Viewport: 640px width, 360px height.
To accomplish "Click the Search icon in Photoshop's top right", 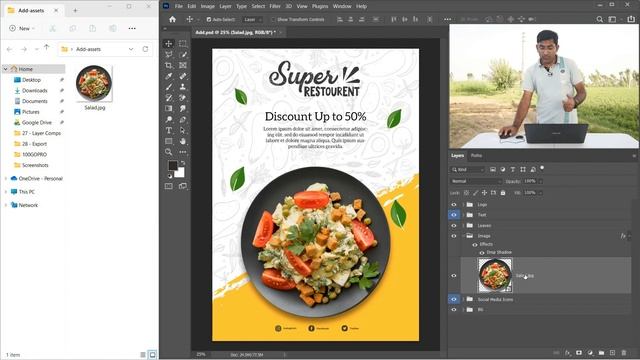I will point(600,19).
